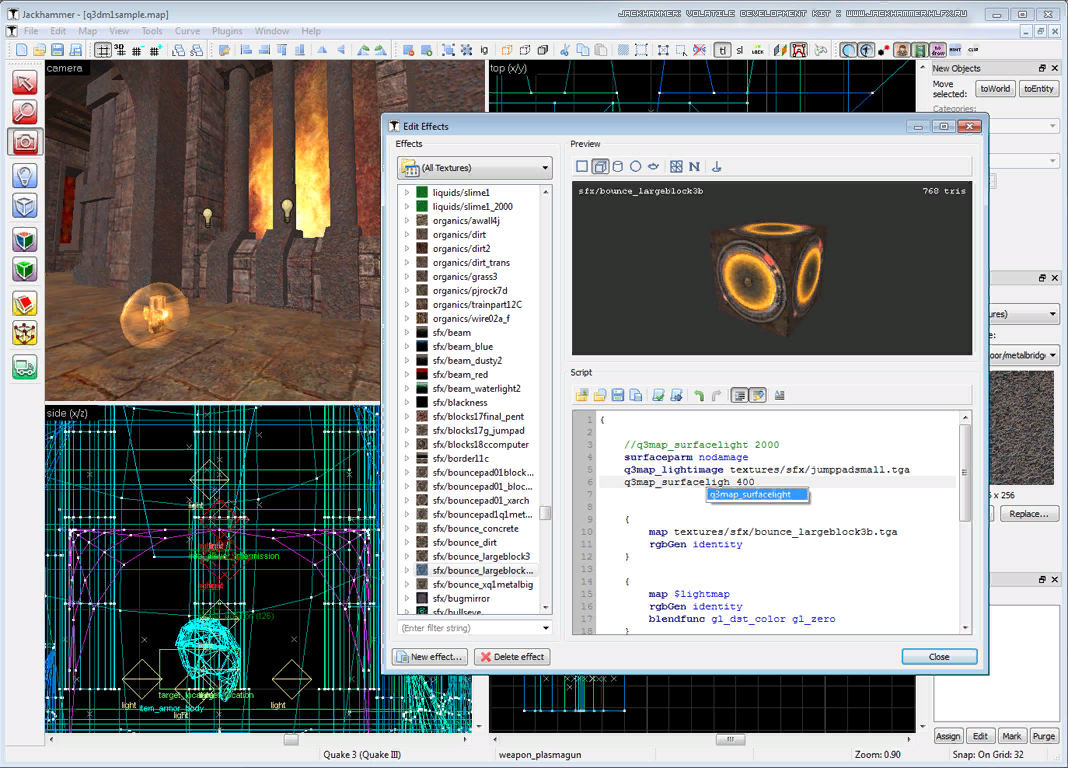Click the Save All icon in main toolbar

tap(76, 50)
